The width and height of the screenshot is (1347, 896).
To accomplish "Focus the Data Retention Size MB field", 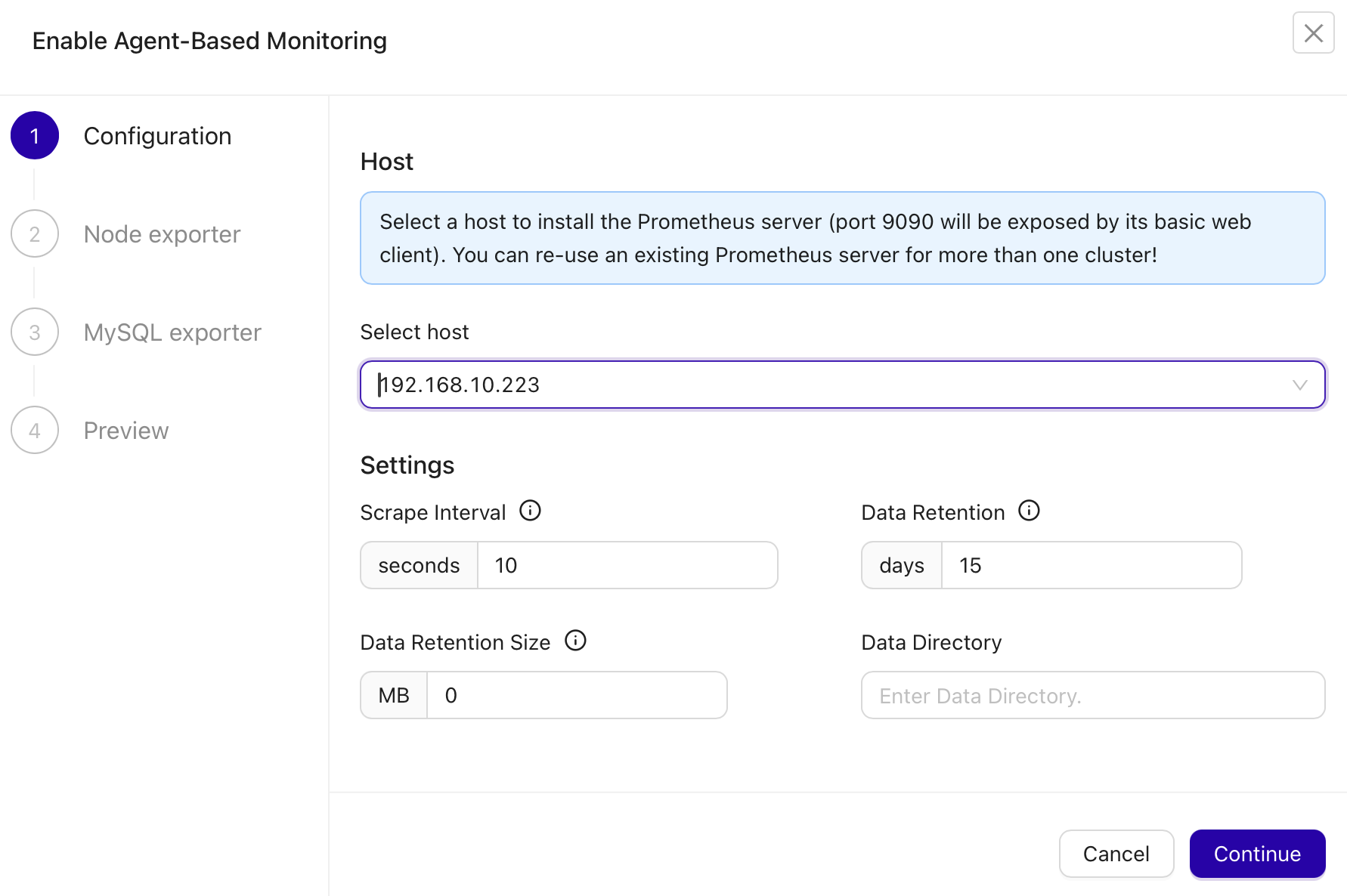I will 576,695.
